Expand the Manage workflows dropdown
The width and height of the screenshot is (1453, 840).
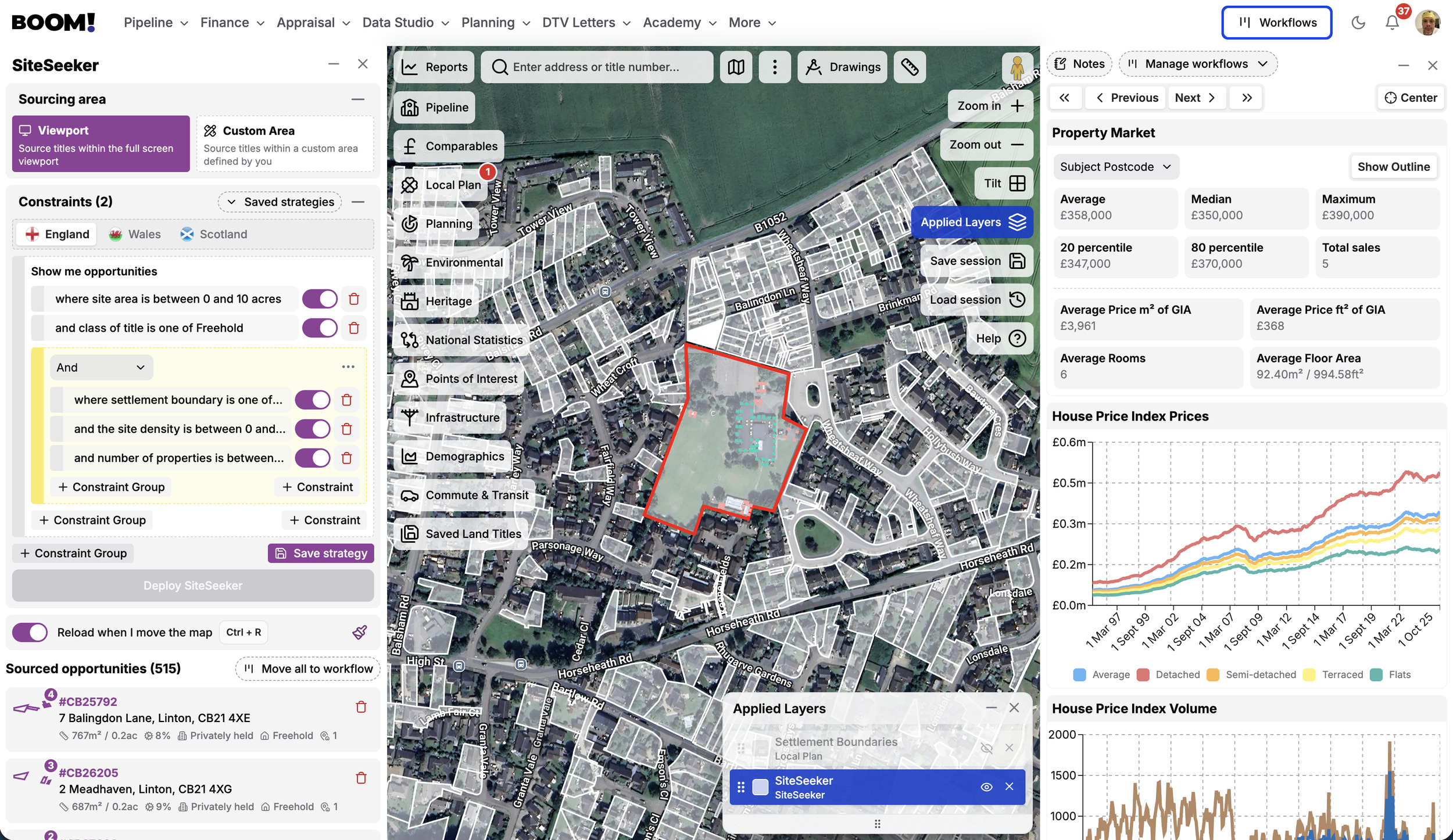[x=1198, y=64]
